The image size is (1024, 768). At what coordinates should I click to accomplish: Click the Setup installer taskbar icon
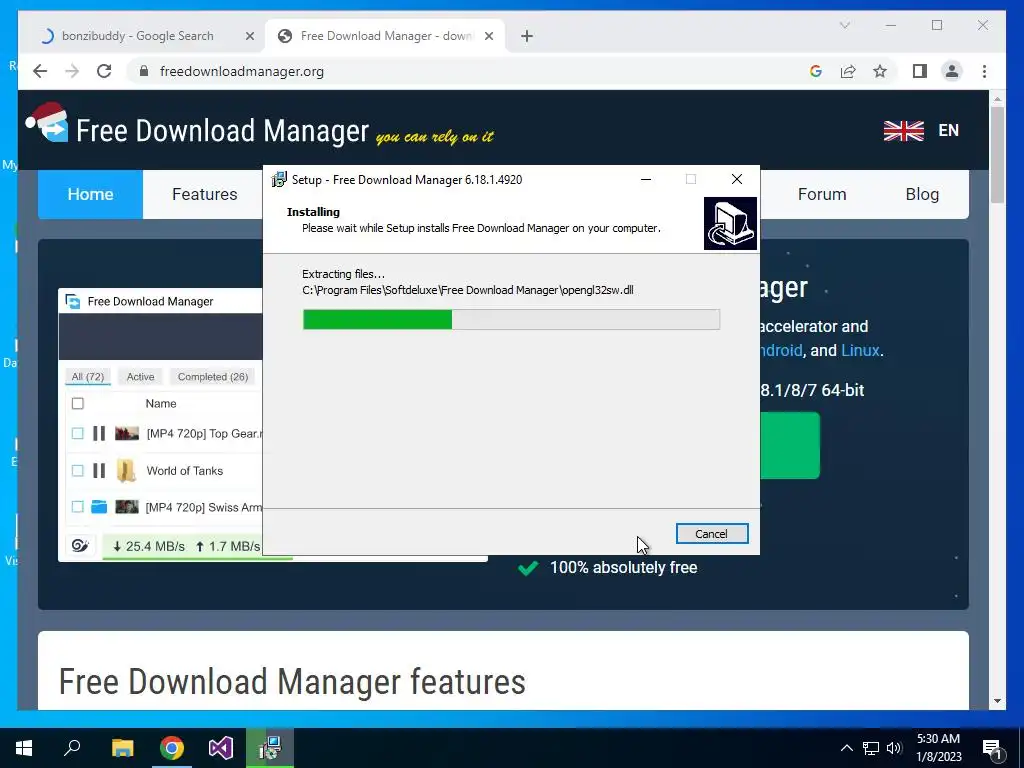270,748
